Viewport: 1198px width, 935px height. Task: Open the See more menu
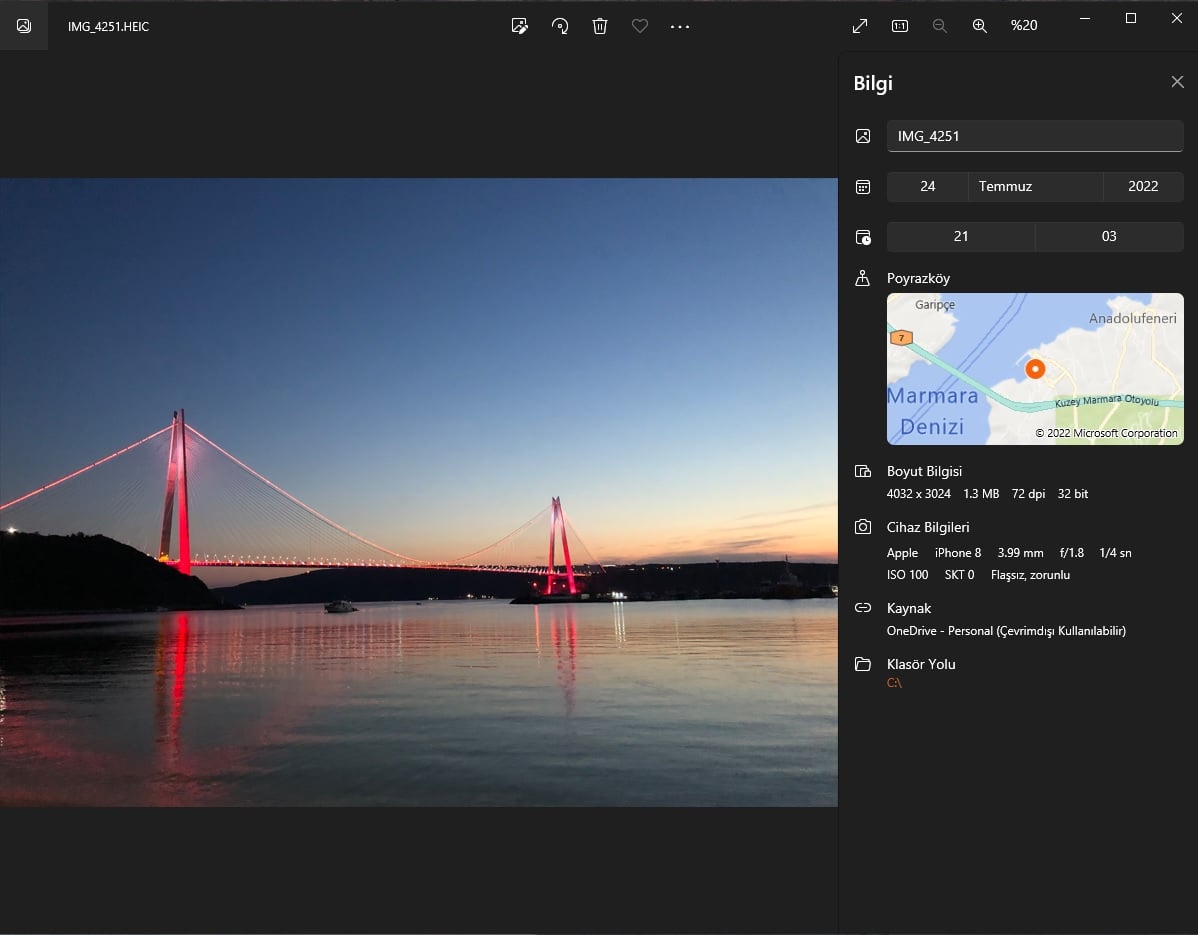tap(680, 26)
